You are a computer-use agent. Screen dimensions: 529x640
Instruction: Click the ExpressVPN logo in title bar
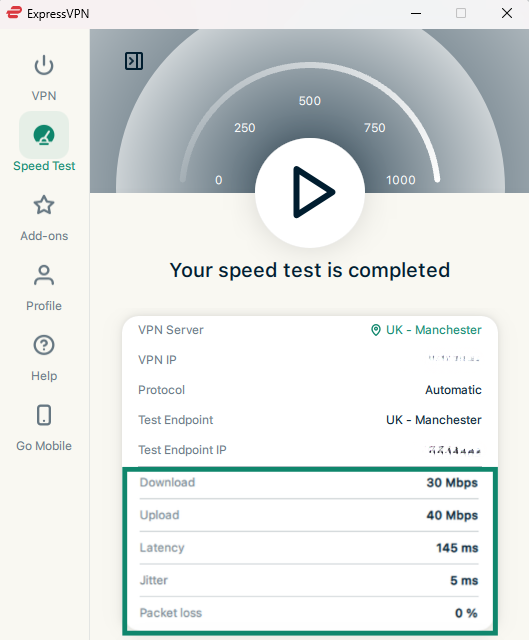click(14, 13)
